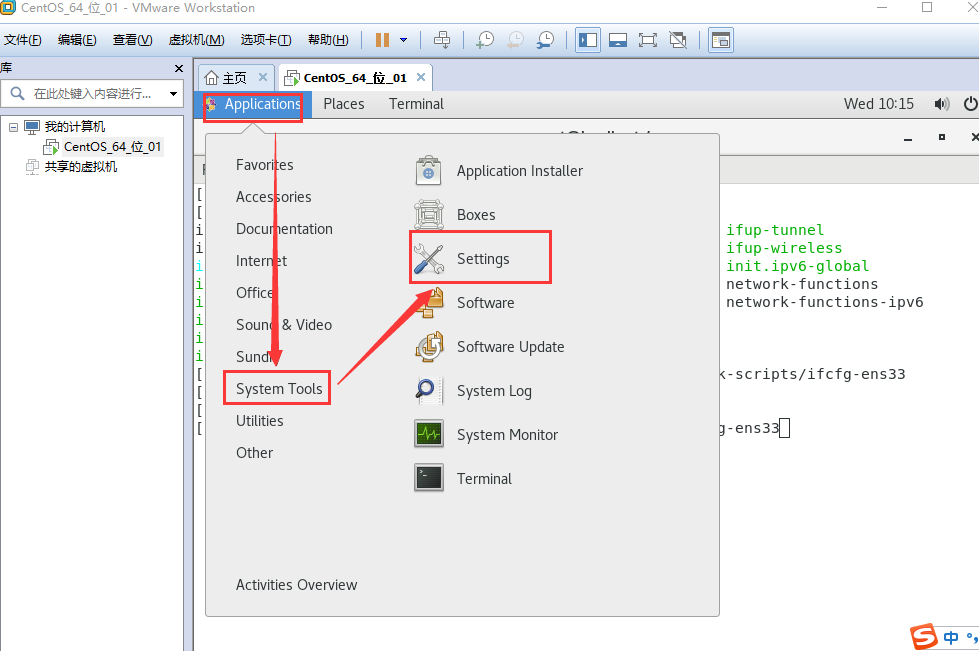Toggle Unity mode icon
This screenshot has height=651, width=979.
coord(677,40)
